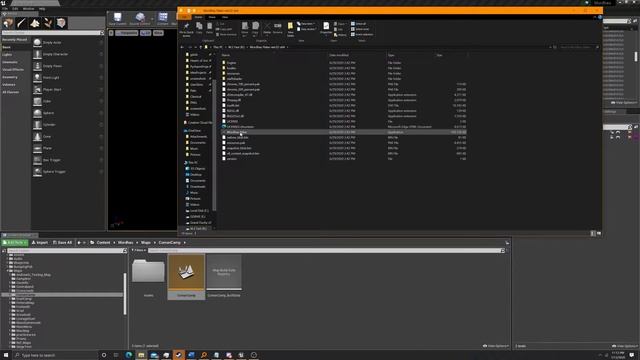
Task: Click the New folder icon in Explorer
Action: click(x=291, y=29)
